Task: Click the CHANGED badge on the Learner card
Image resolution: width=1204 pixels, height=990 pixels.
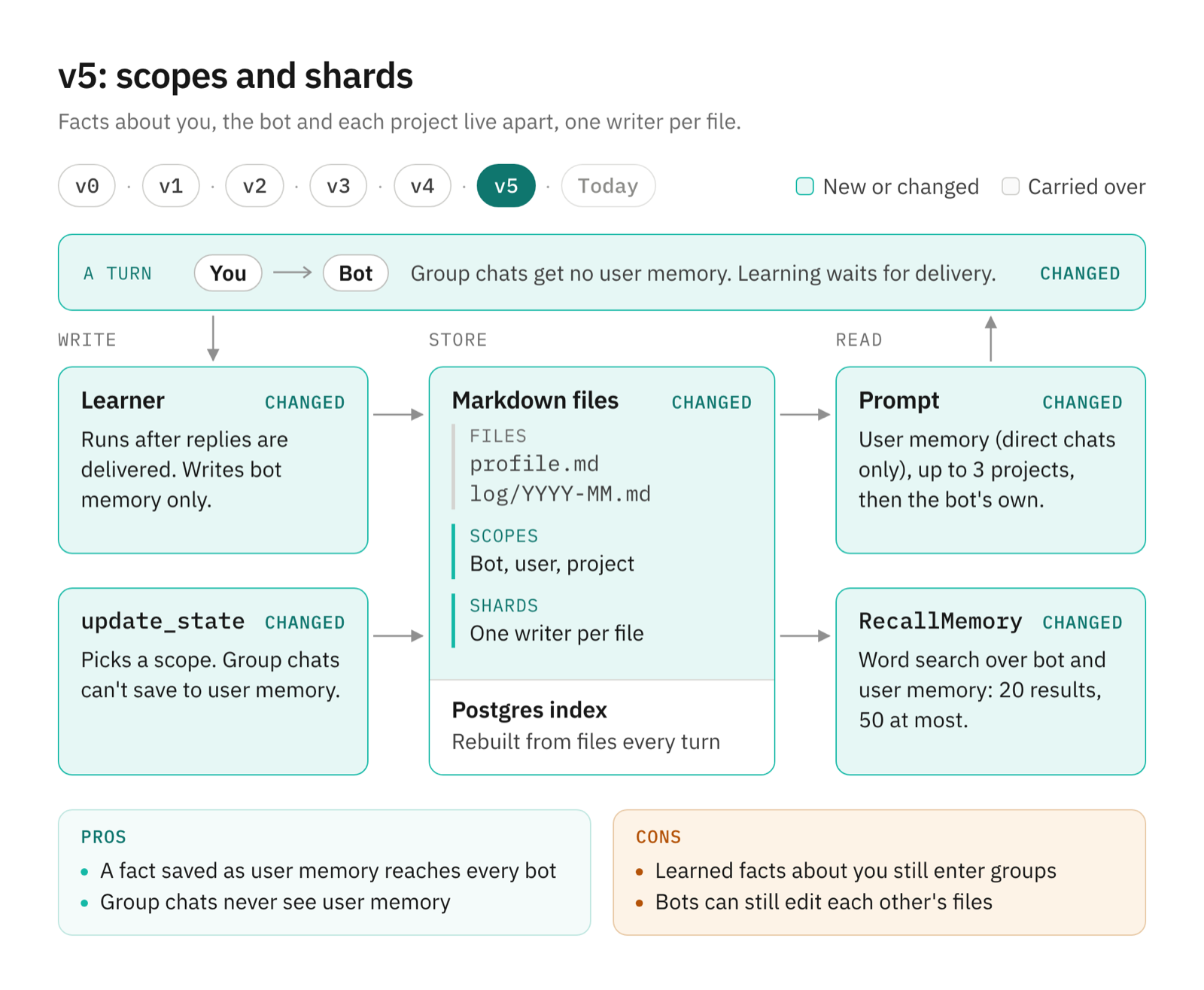Action: coord(305,403)
